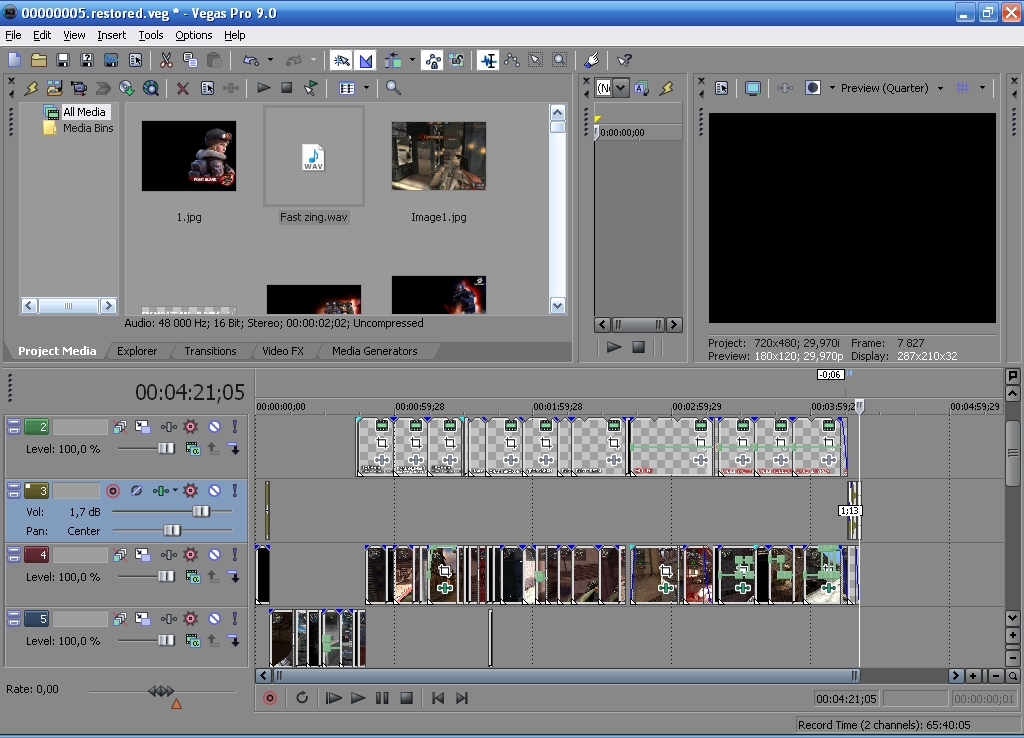Click the Preview on External Monitor icon
The height and width of the screenshot is (738, 1024).
tap(753, 88)
